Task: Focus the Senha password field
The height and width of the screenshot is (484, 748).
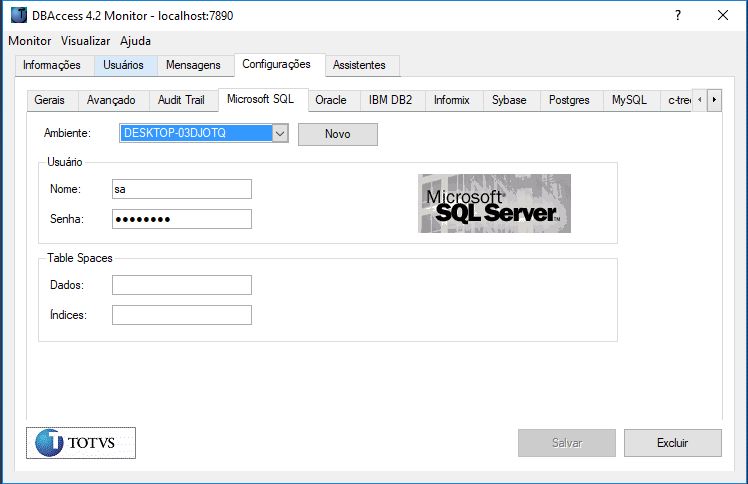Action: [182, 219]
